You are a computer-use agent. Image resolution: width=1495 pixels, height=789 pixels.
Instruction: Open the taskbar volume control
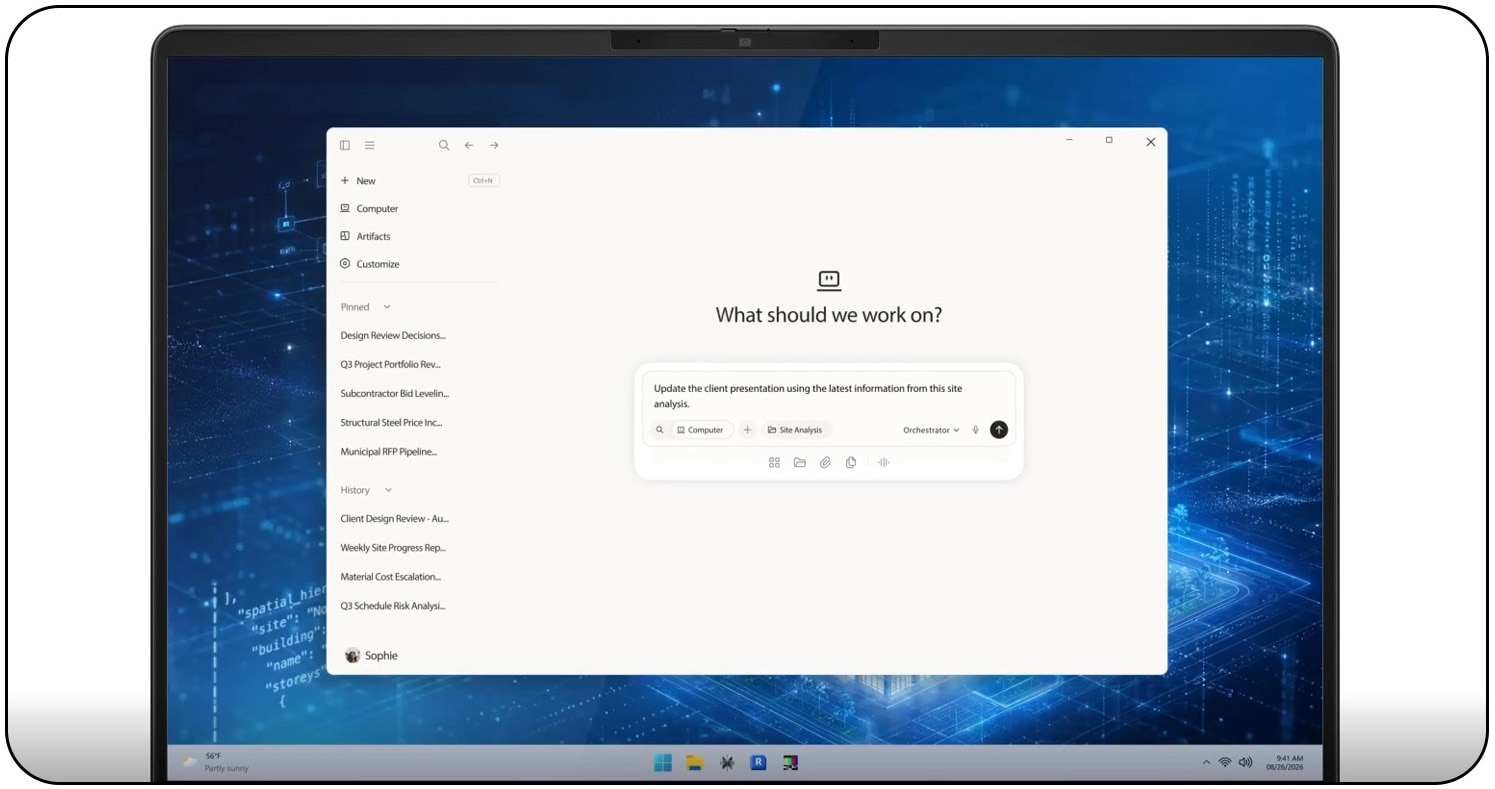click(x=1245, y=763)
